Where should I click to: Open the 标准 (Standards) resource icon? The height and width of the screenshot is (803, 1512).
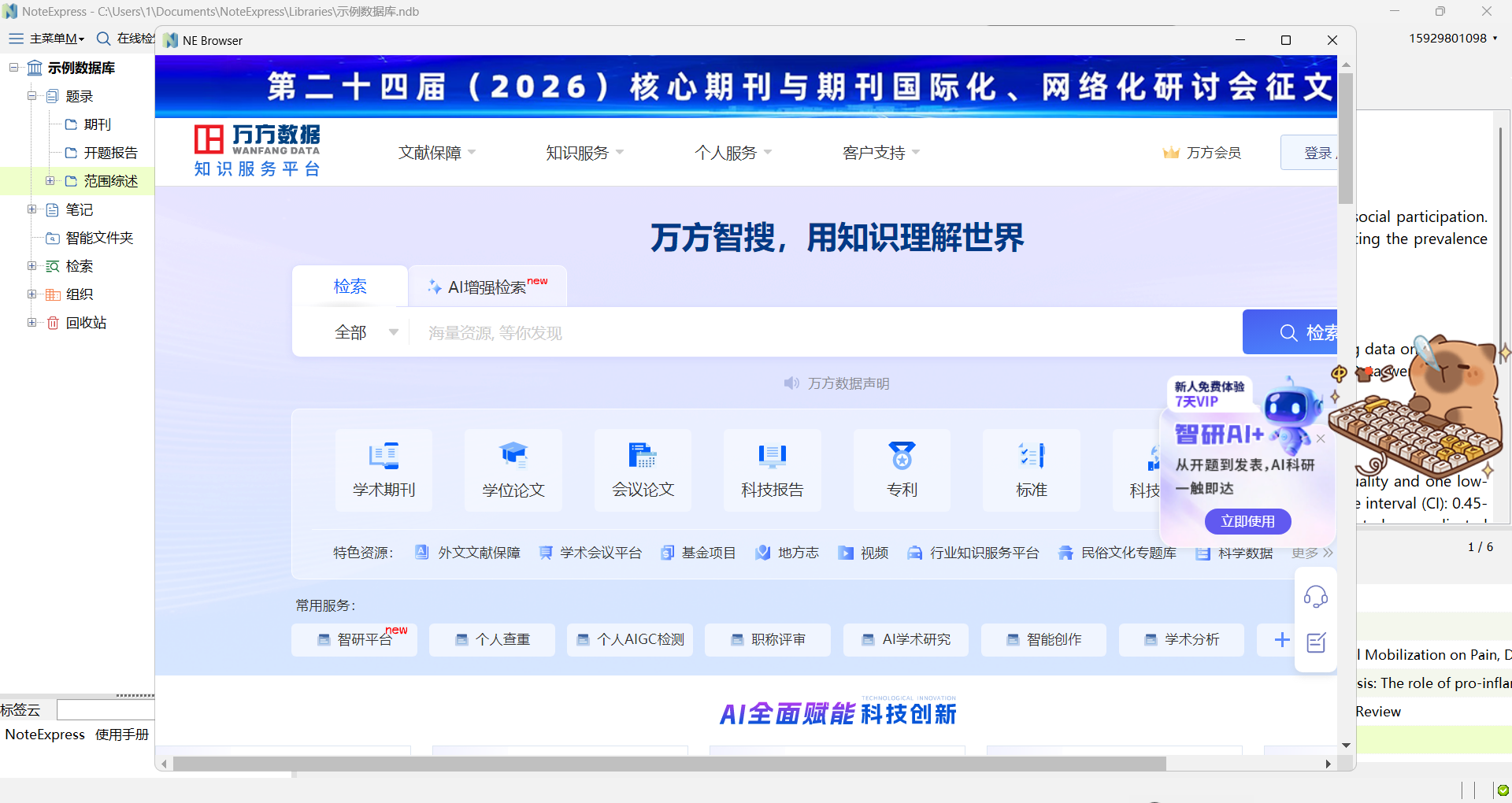1031,468
